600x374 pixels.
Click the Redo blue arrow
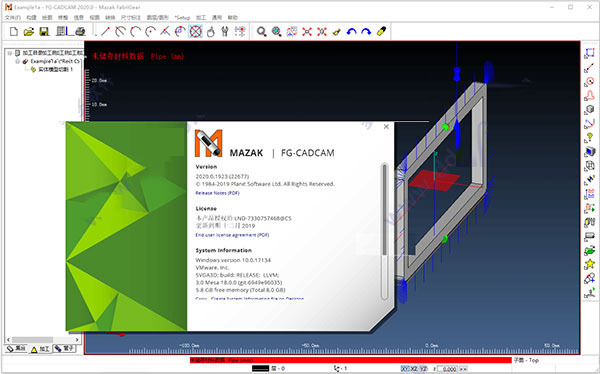[x=366, y=31]
